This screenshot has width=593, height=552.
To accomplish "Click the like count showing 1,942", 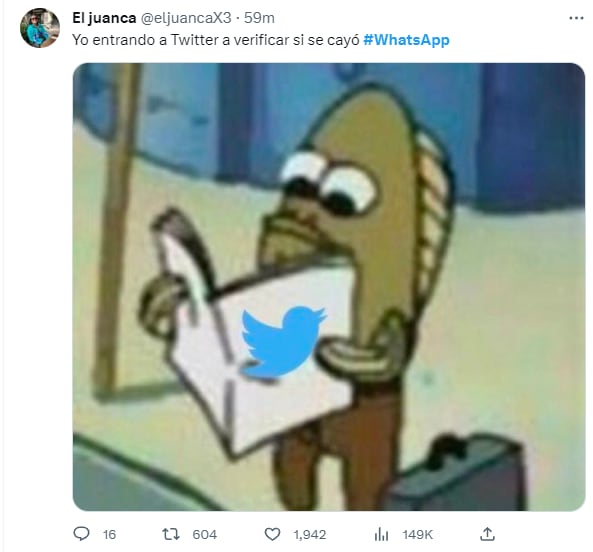I will pyautogui.click(x=309, y=535).
